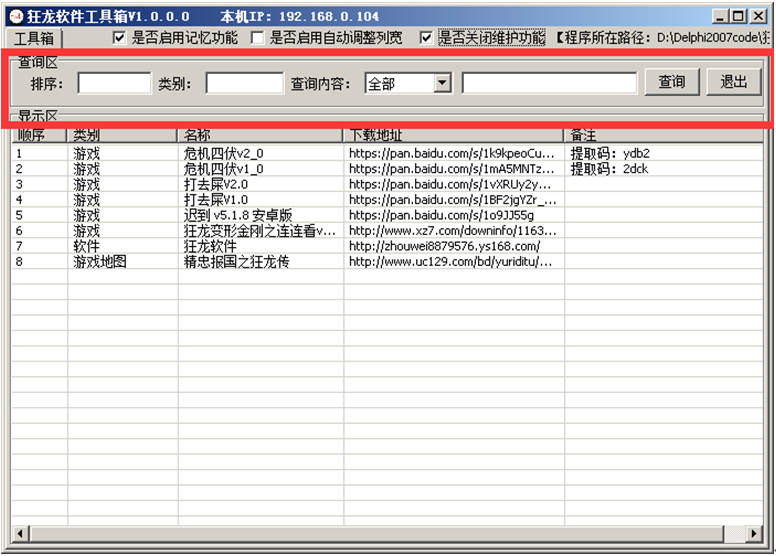Click the www.uc129.com address cell

pyautogui.click(x=454, y=261)
